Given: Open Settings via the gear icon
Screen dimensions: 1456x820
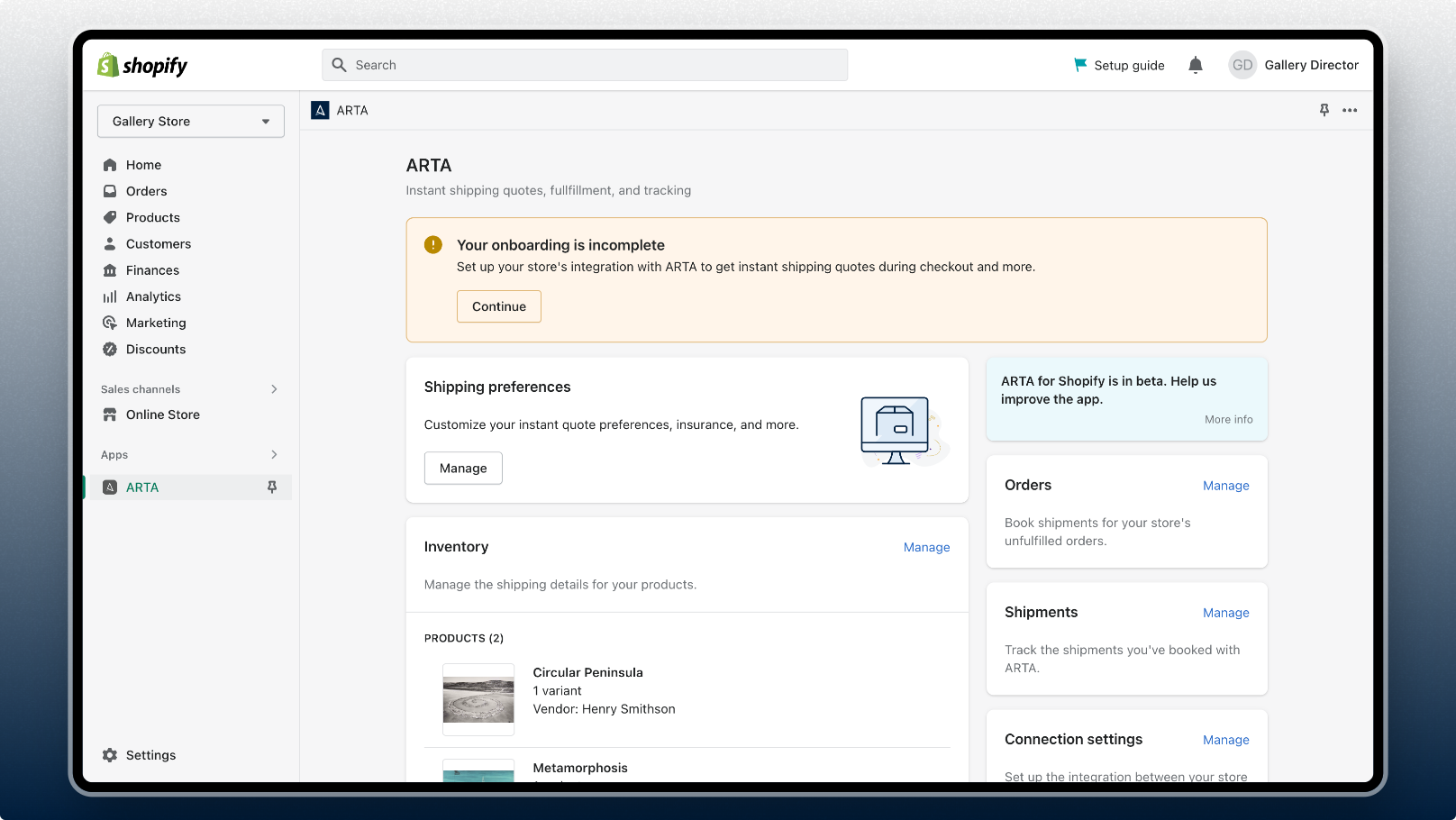Looking at the screenshot, I should [110, 755].
